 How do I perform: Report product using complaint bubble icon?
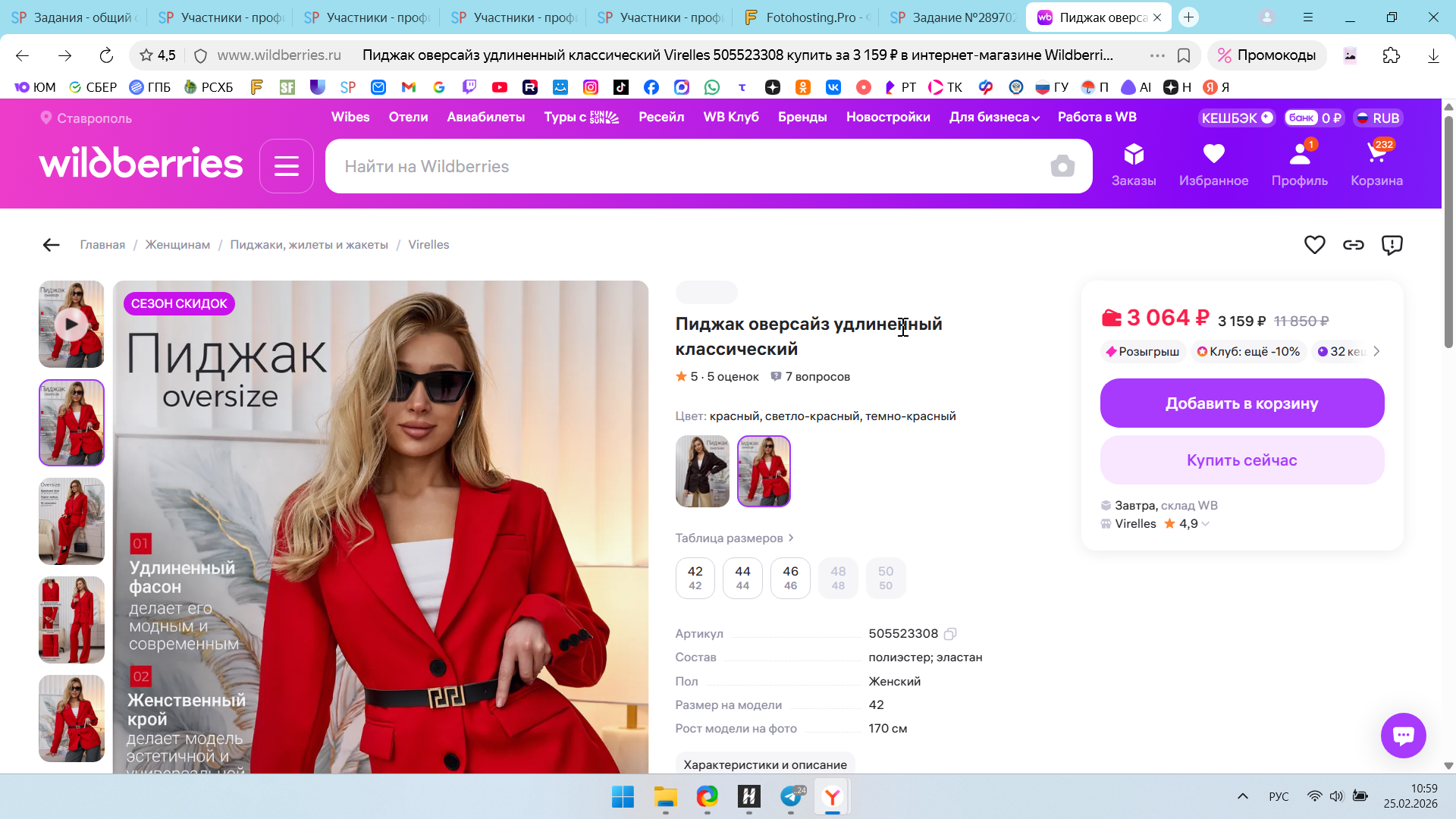click(x=1392, y=245)
